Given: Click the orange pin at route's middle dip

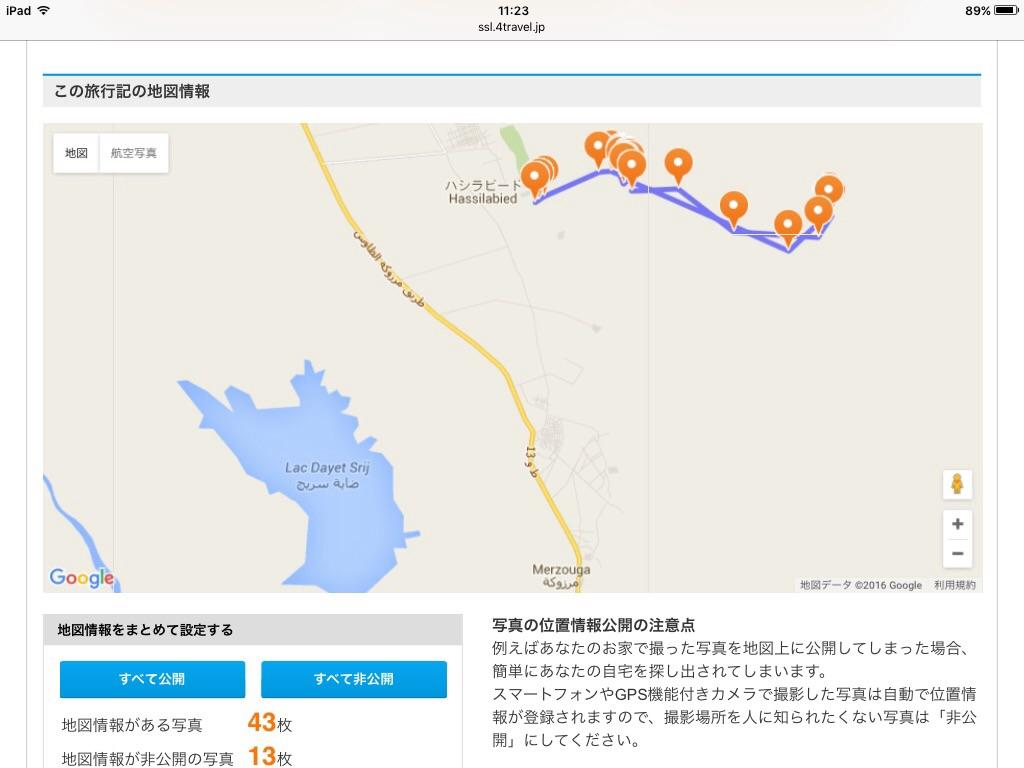Looking at the screenshot, I should tap(734, 209).
